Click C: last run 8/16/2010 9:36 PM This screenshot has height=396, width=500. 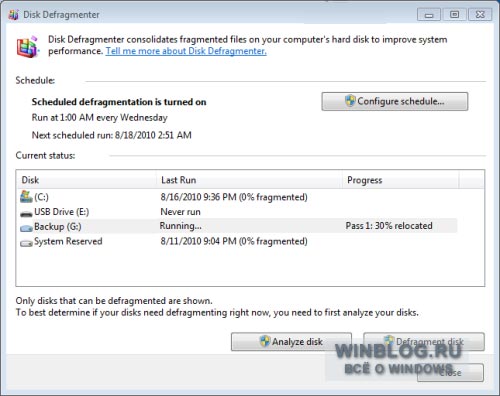234,197
